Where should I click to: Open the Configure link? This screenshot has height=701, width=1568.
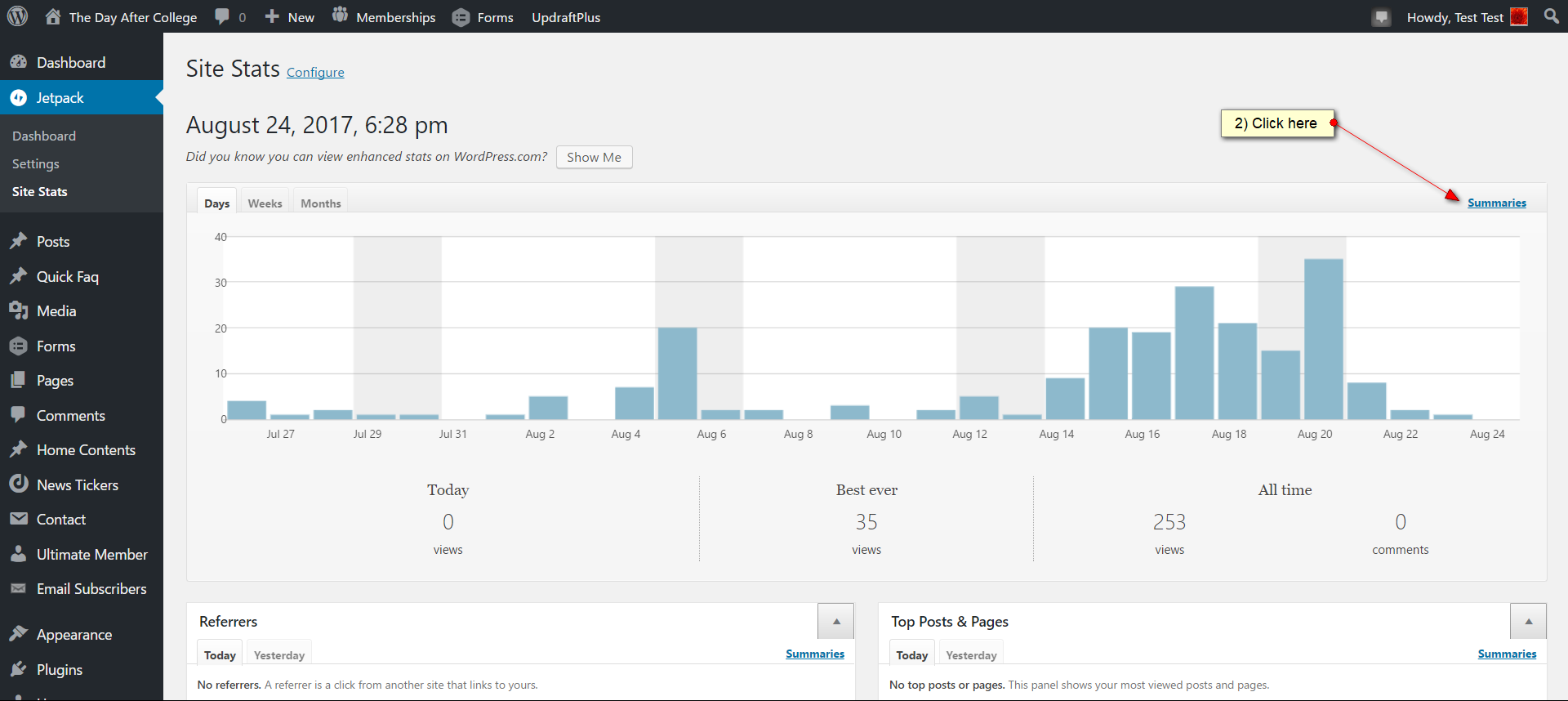coord(315,72)
